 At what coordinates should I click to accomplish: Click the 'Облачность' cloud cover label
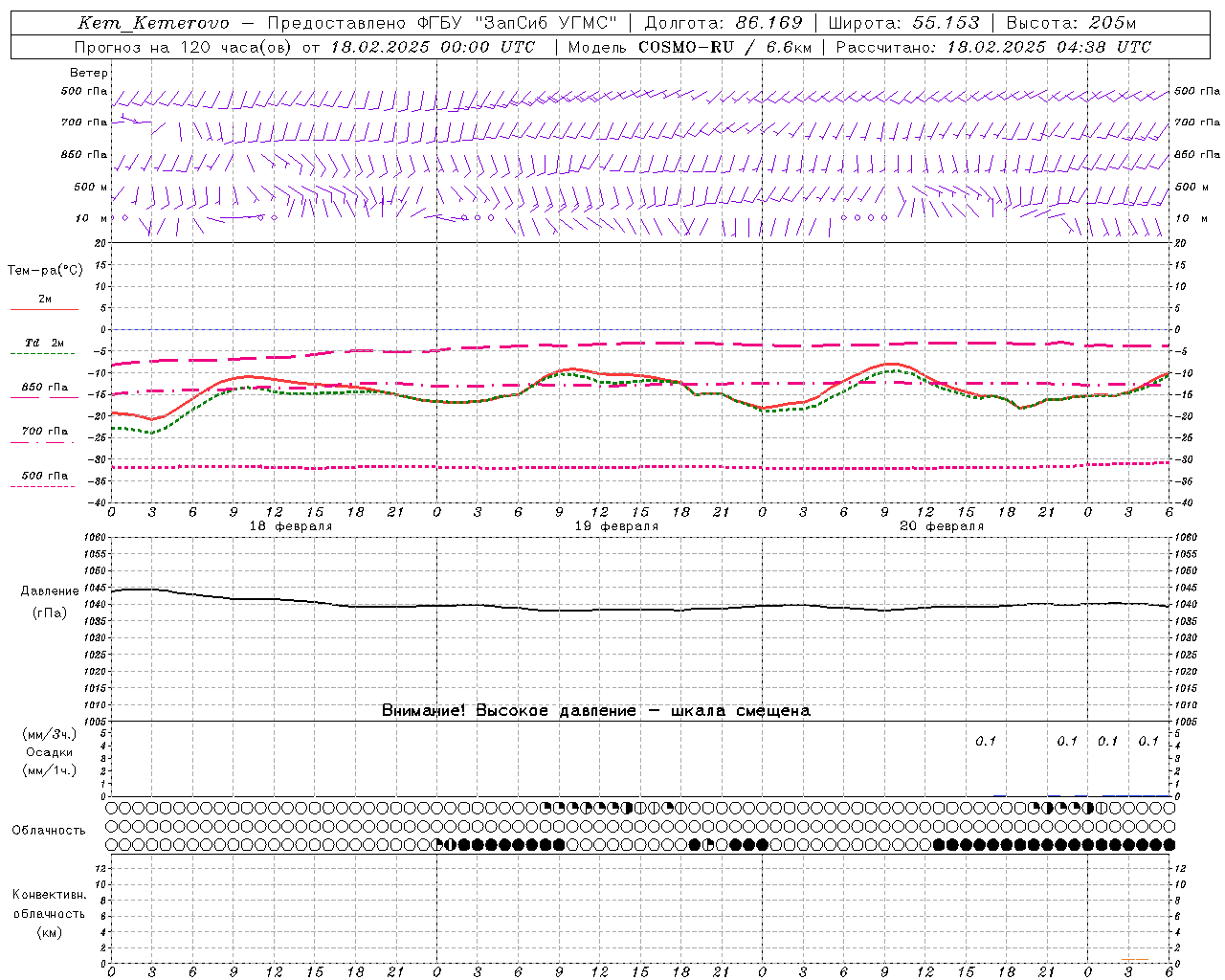pyautogui.click(x=49, y=831)
